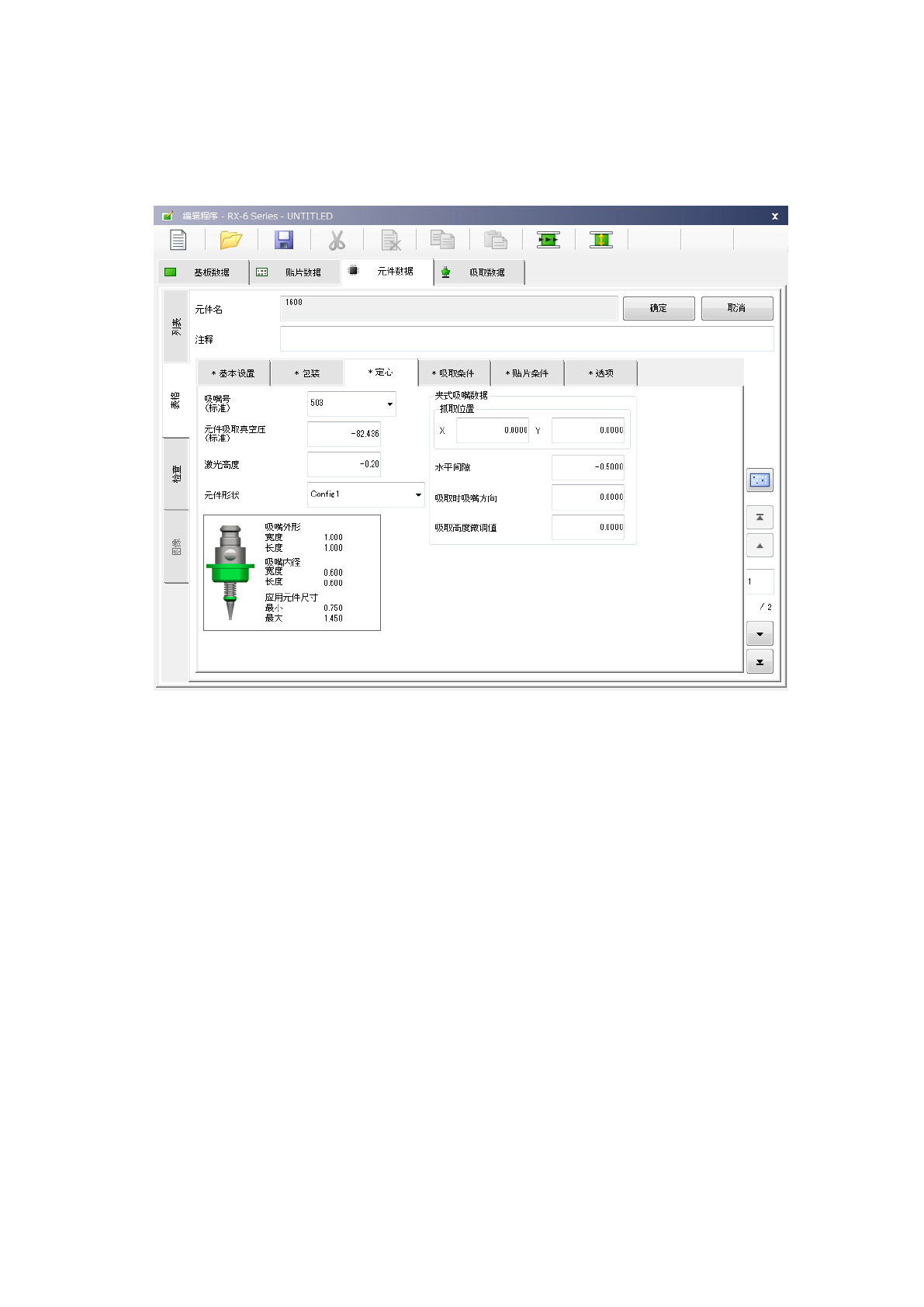Image resolution: width=924 pixels, height=1307 pixels.
Task: Go to the next record with the down arrow
Action: (x=760, y=634)
